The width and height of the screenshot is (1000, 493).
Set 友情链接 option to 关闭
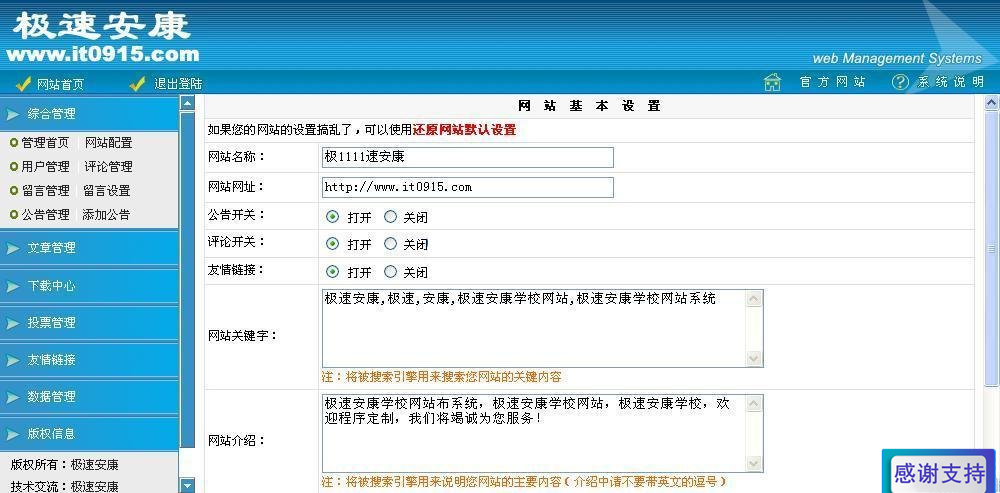(x=390, y=272)
